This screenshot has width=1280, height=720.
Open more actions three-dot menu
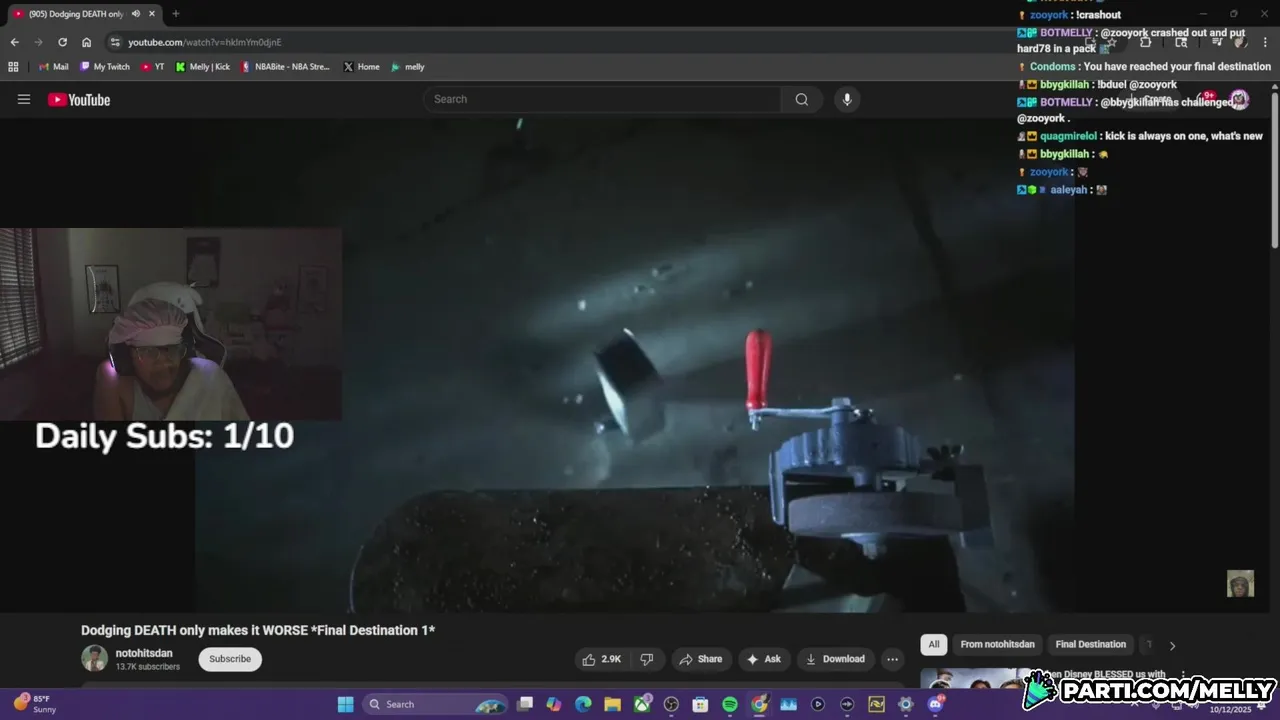coord(892,659)
